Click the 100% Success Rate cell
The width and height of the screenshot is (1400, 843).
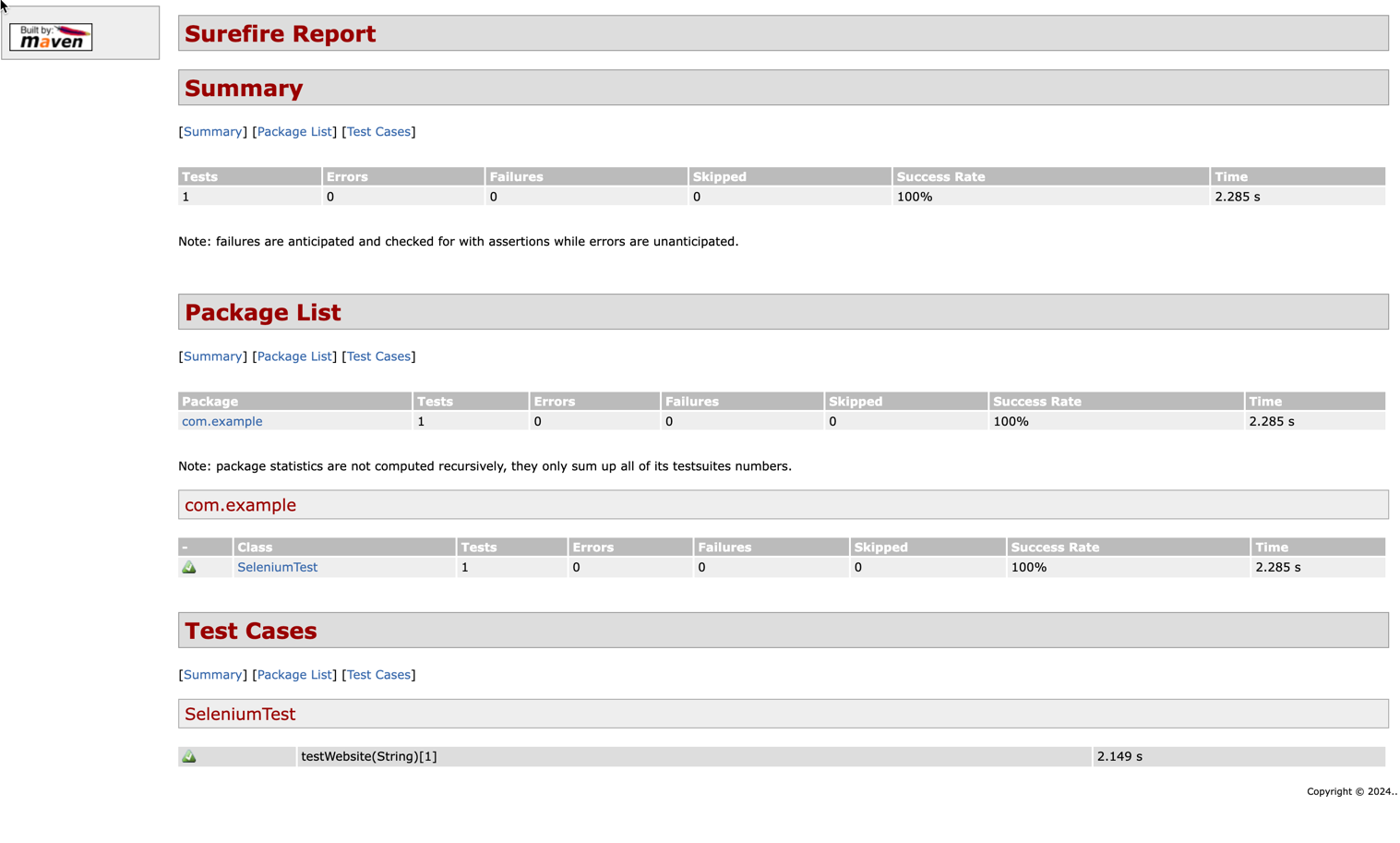click(914, 196)
